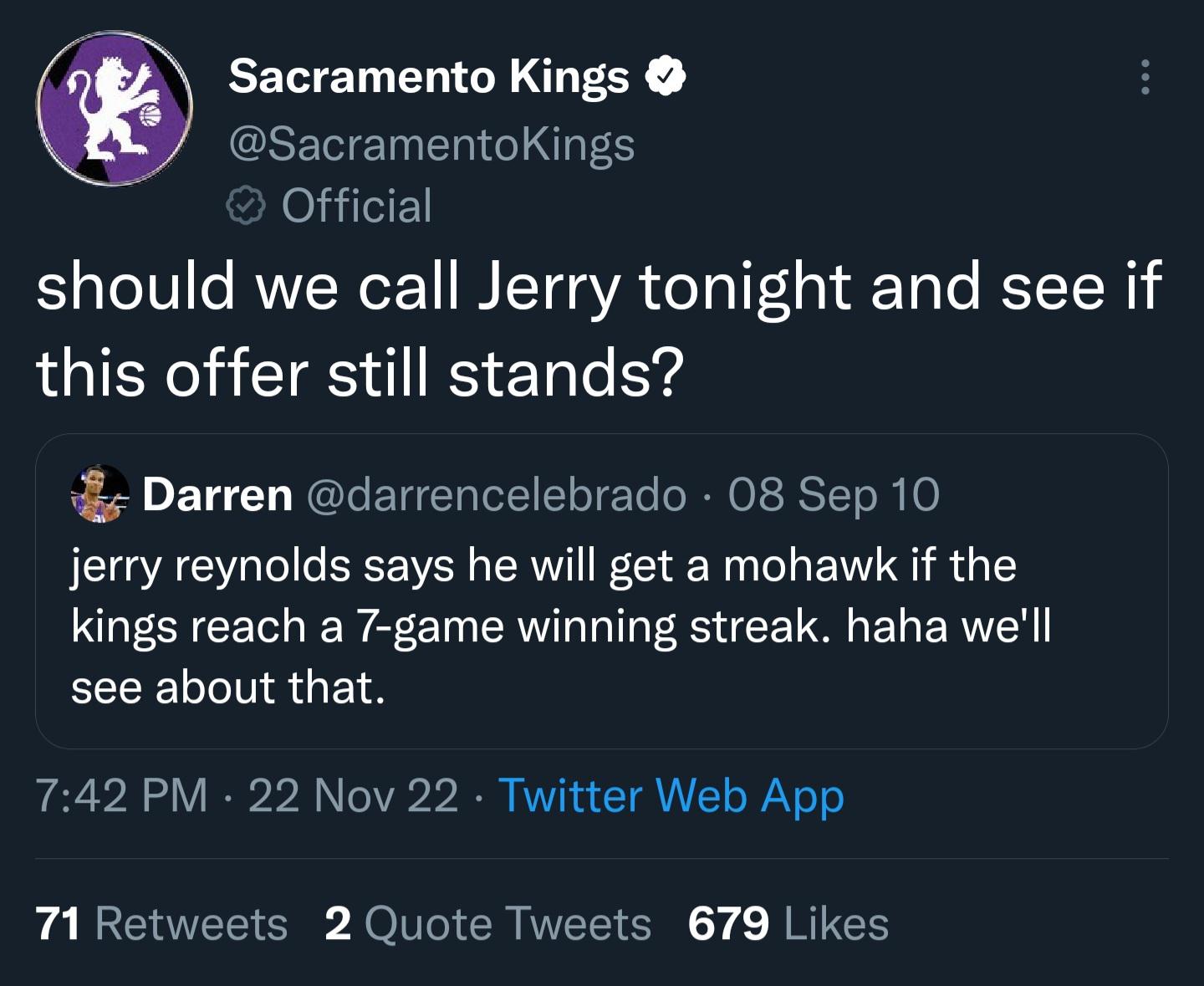Click the main tweet text about calling Jerry
The image size is (1204, 986).
(598, 329)
